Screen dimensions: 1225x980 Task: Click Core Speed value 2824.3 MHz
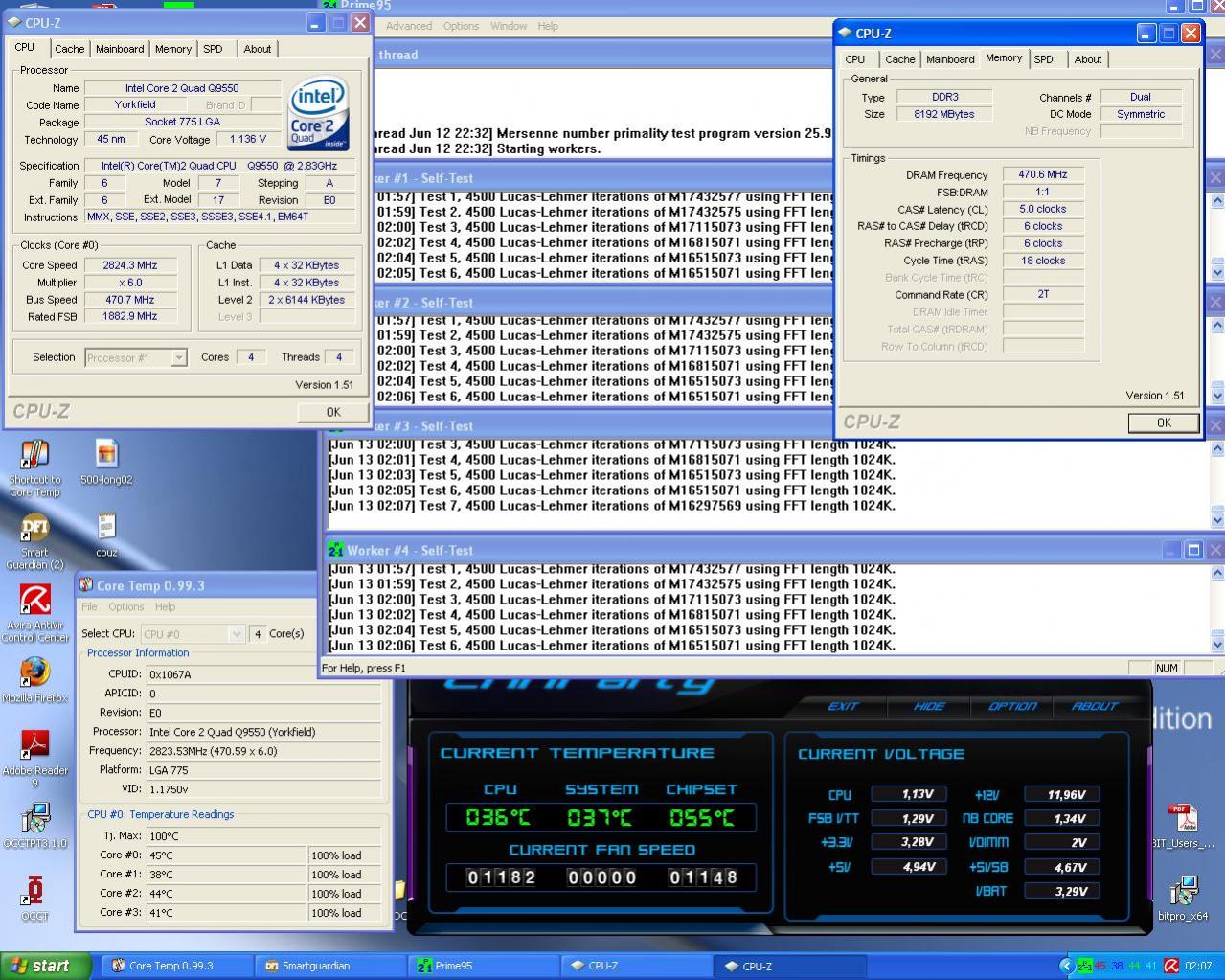130,265
